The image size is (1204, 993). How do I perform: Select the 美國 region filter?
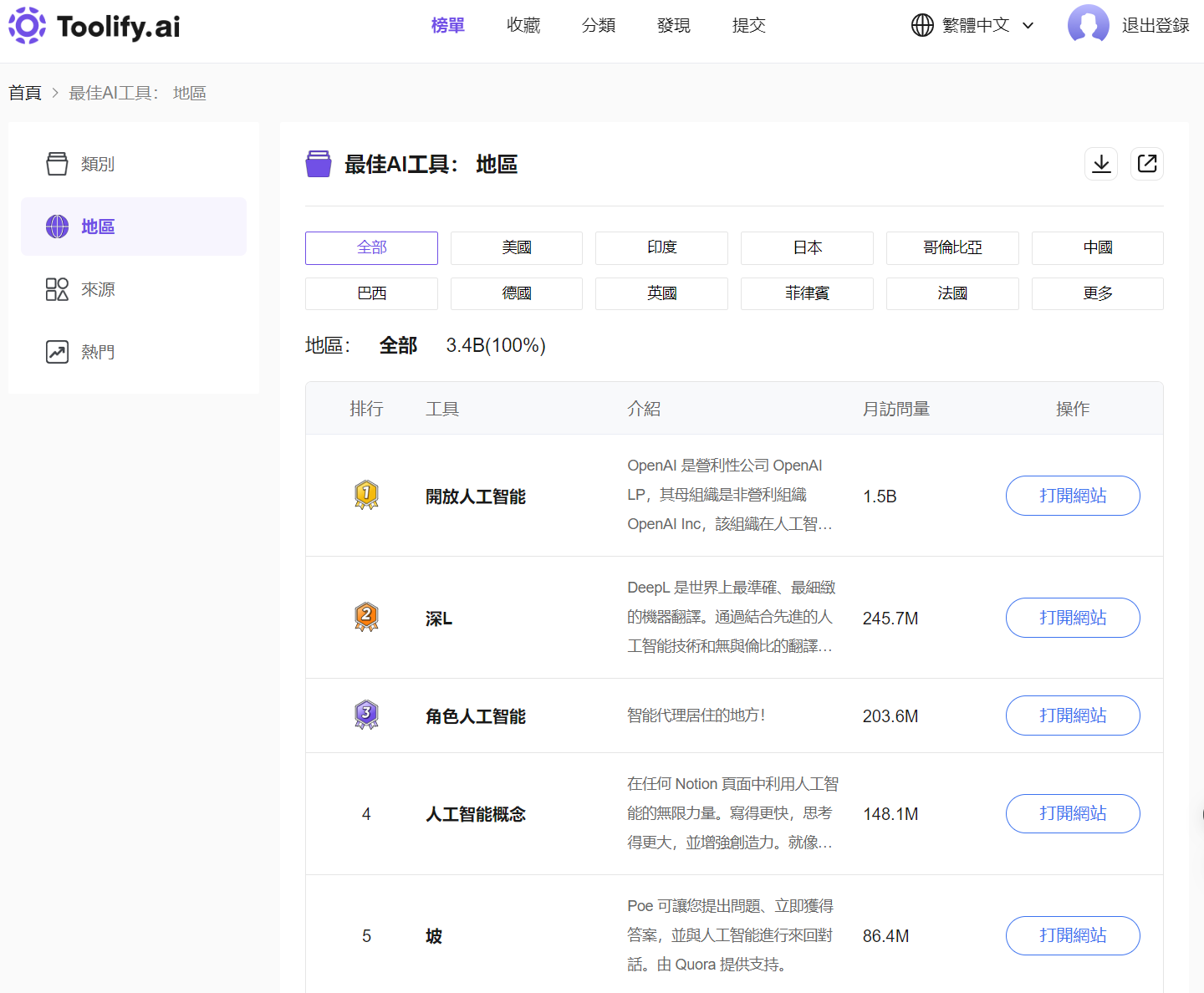pyautogui.click(x=516, y=247)
